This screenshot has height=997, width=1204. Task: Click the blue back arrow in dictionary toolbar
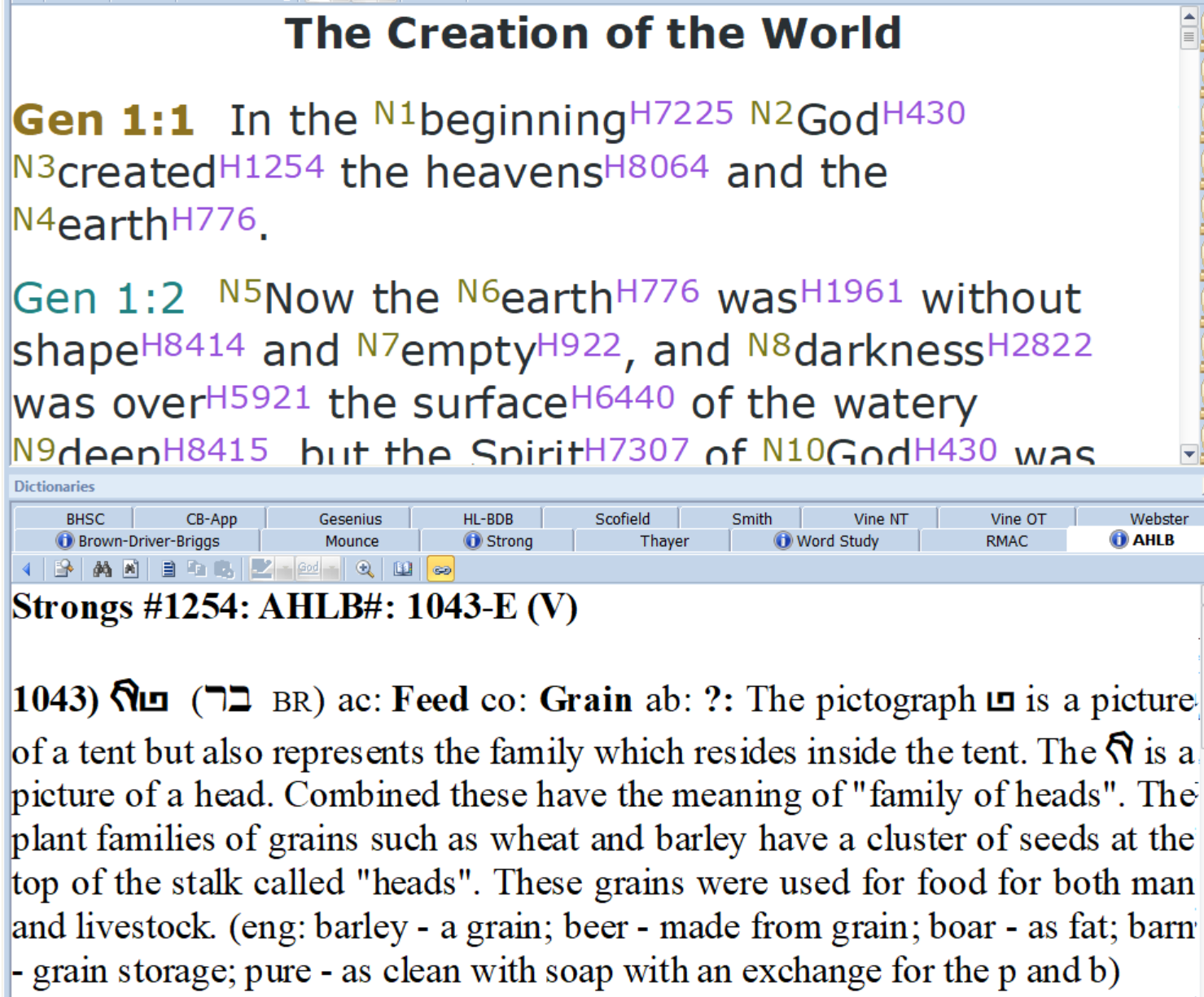click(x=27, y=569)
